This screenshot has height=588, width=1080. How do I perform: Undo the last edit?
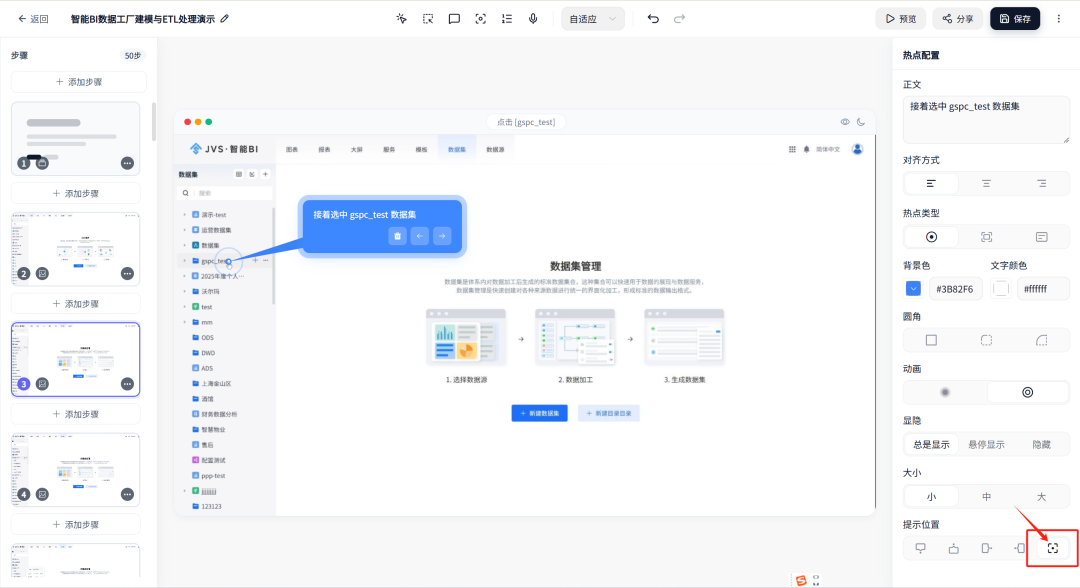point(653,19)
